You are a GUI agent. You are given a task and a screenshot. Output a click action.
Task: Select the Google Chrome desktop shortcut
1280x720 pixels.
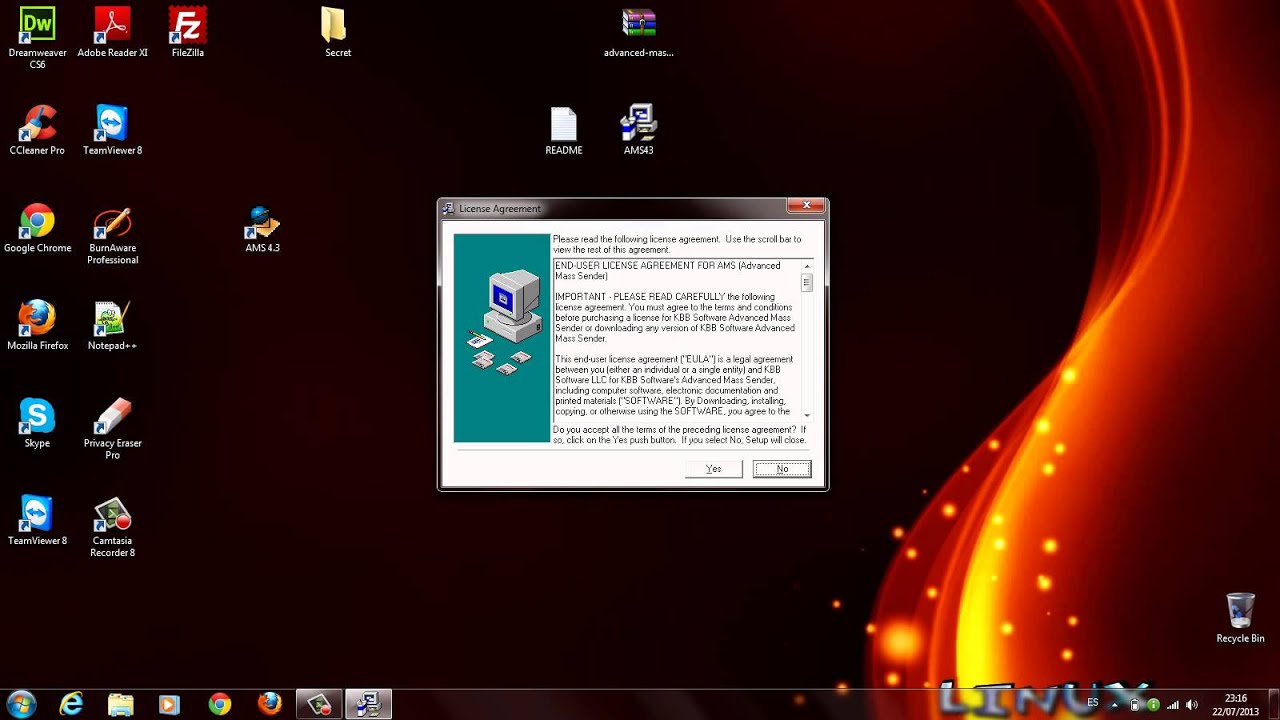pyautogui.click(x=37, y=228)
